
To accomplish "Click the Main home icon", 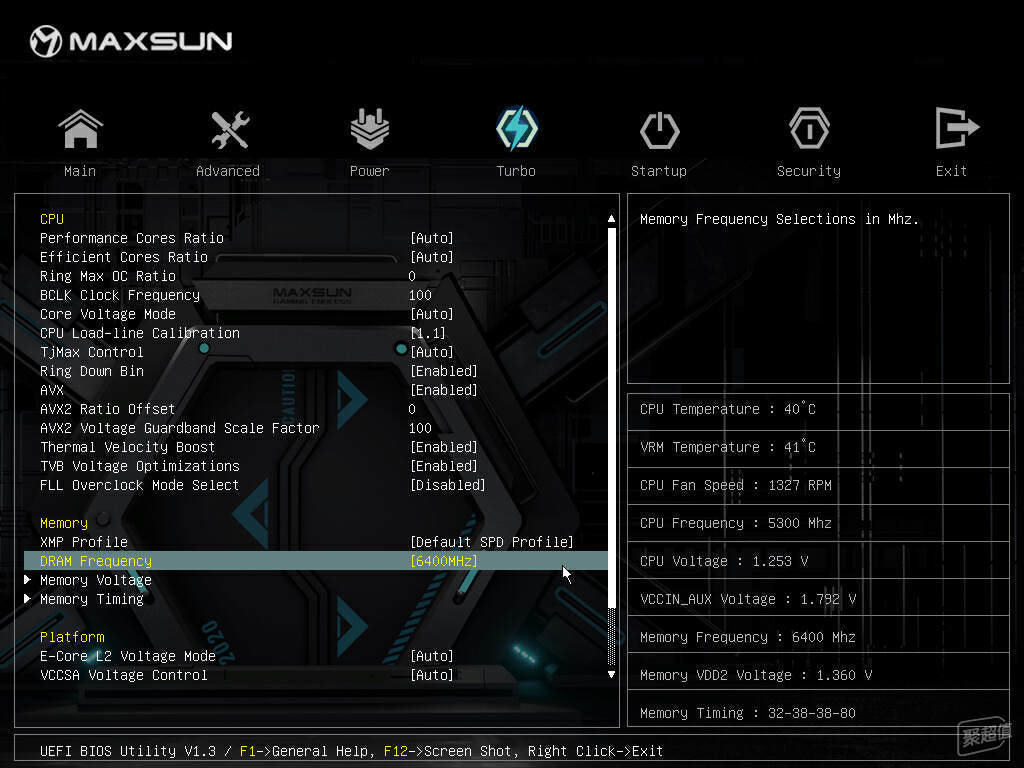I will point(80,129).
